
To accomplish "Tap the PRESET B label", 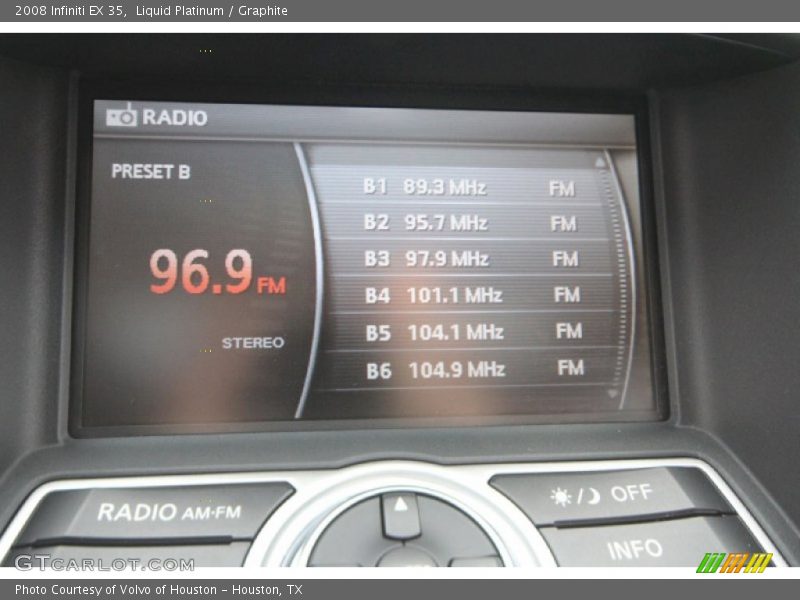I will [x=151, y=171].
